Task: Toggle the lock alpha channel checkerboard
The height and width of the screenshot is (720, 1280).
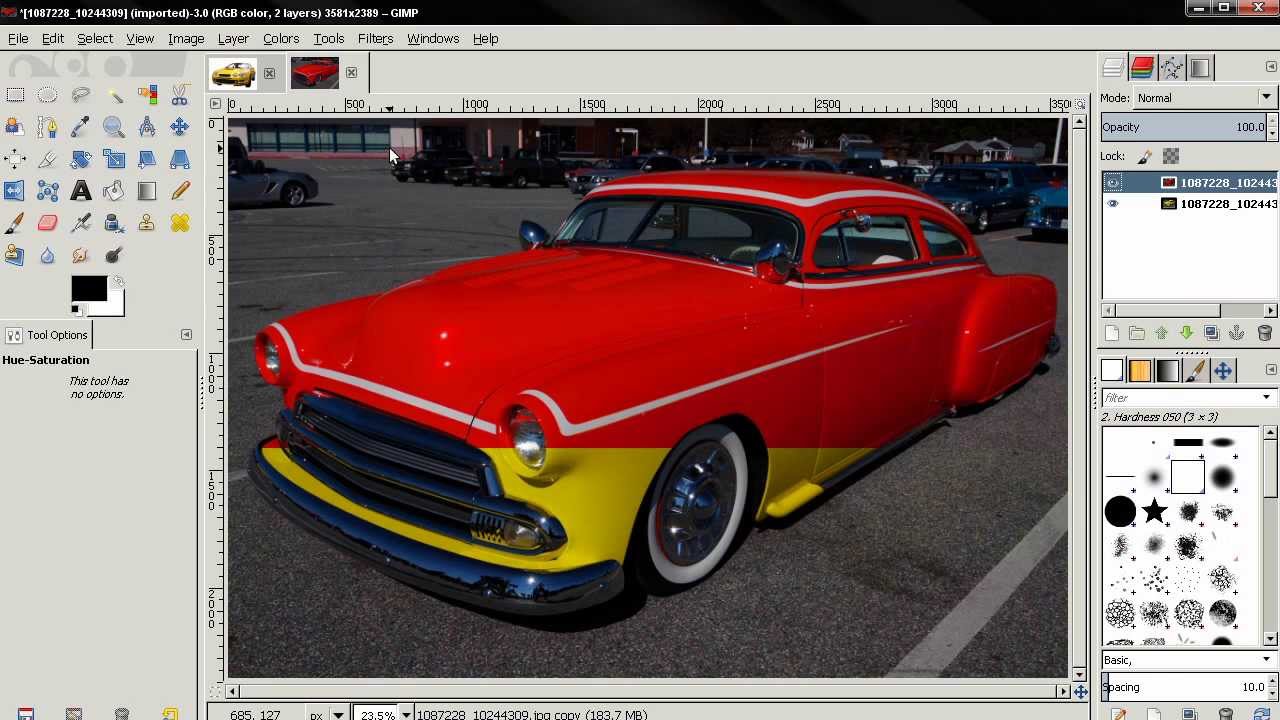Action: tap(1171, 156)
